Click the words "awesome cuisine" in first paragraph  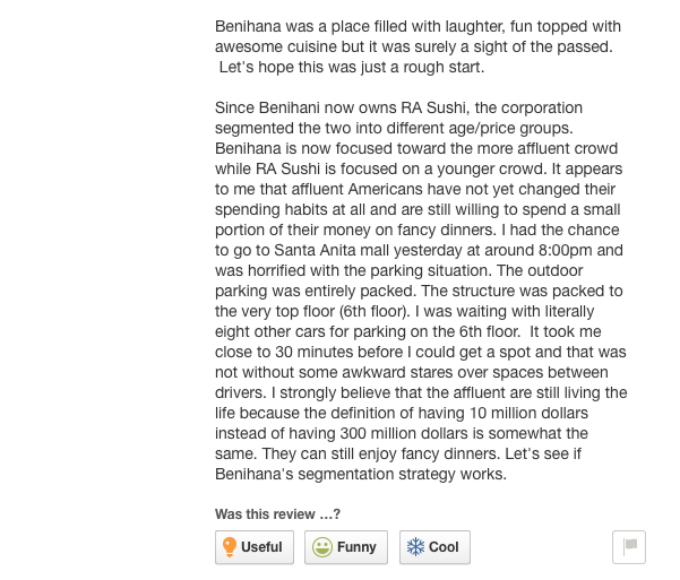tap(276, 47)
